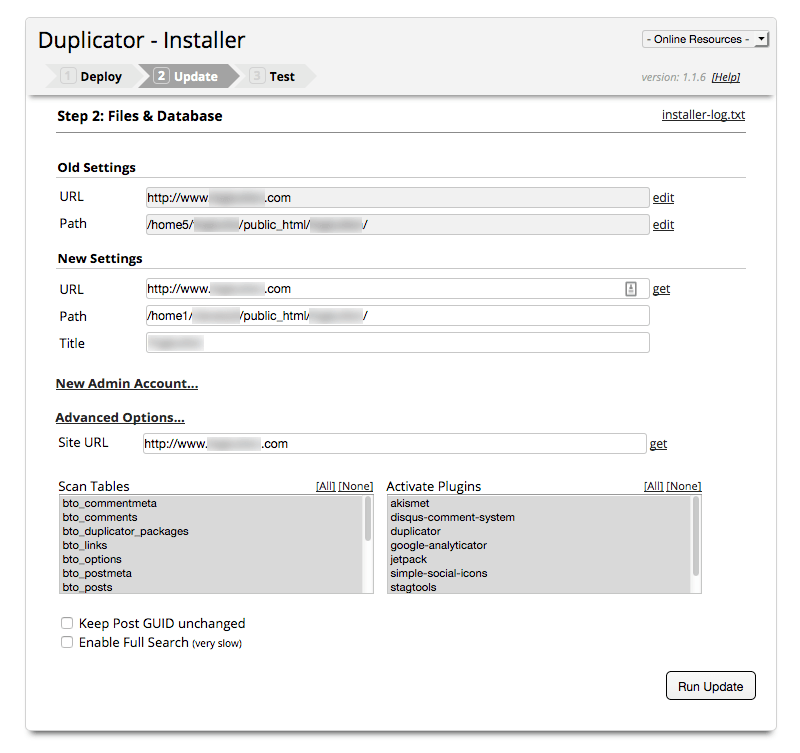Screen dimensions: 800x753
Task: Click get next to the Site URL
Action: (x=658, y=444)
